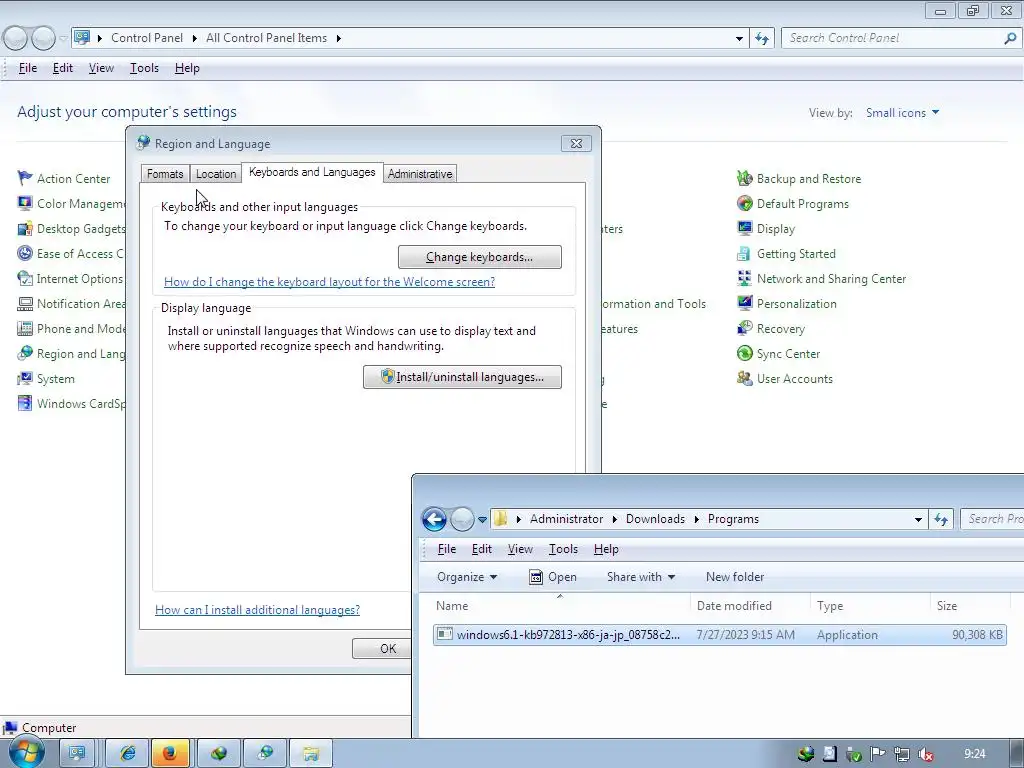Sort by Date modified column header
Image resolution: width=1024 pixels, height=768 pixels.
pos(750,605)
